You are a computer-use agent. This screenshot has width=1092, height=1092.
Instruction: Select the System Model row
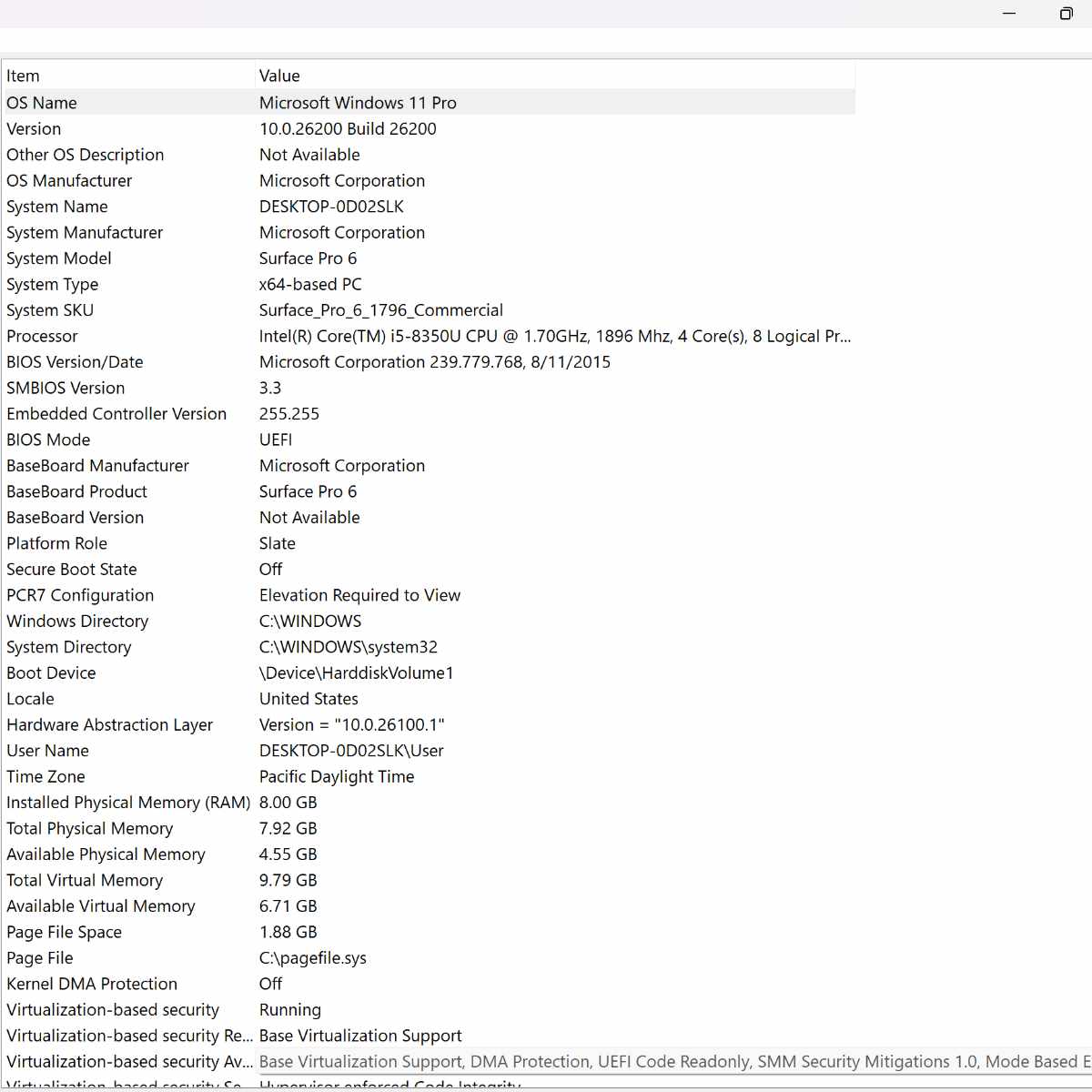(429, 258)
